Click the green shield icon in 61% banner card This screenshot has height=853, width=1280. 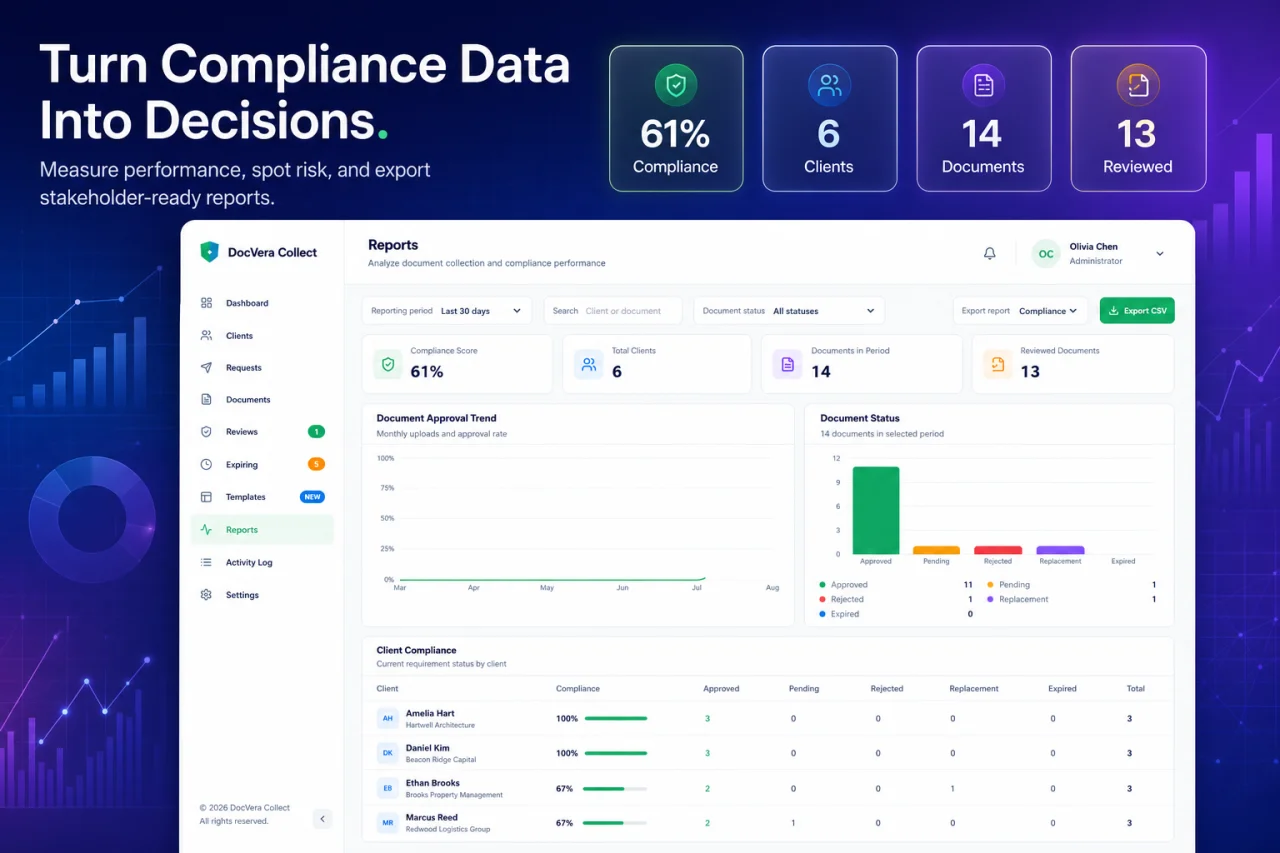click(676, 85)
